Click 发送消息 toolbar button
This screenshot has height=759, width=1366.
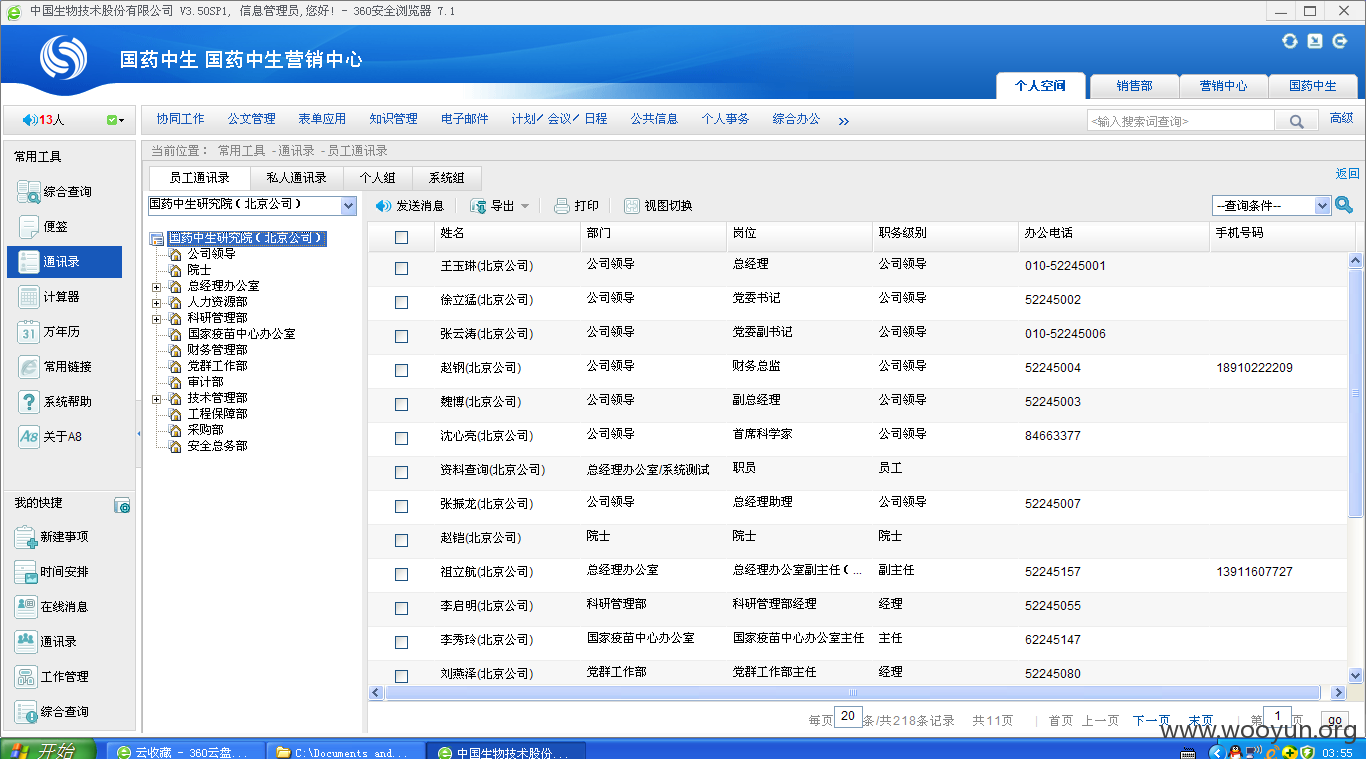point(410,206)
